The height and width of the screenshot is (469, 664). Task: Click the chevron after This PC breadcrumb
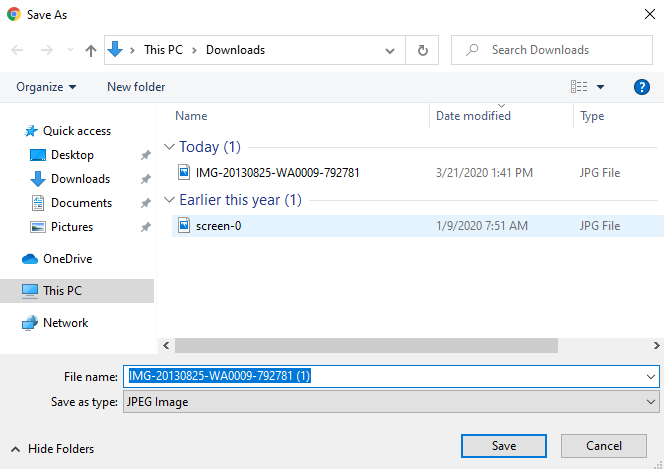194,50
